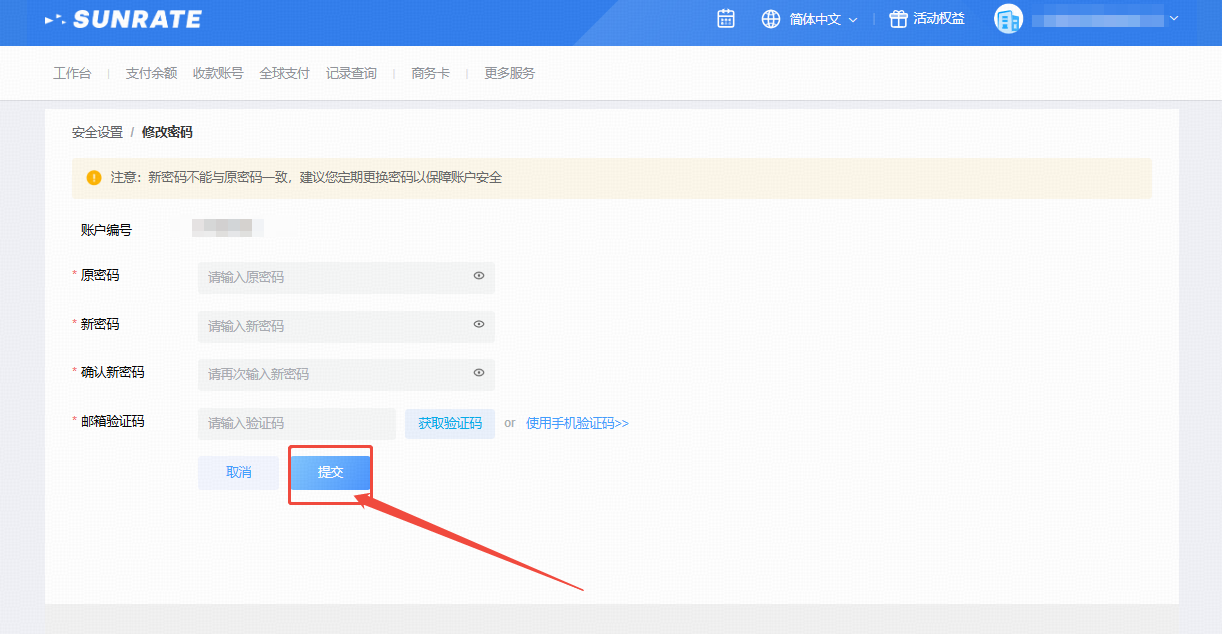This screenshot has height=634, width=1222.
Task: Switch via 使用手机验证码 link
Action: pyautogui.click(x=577, y=423)
